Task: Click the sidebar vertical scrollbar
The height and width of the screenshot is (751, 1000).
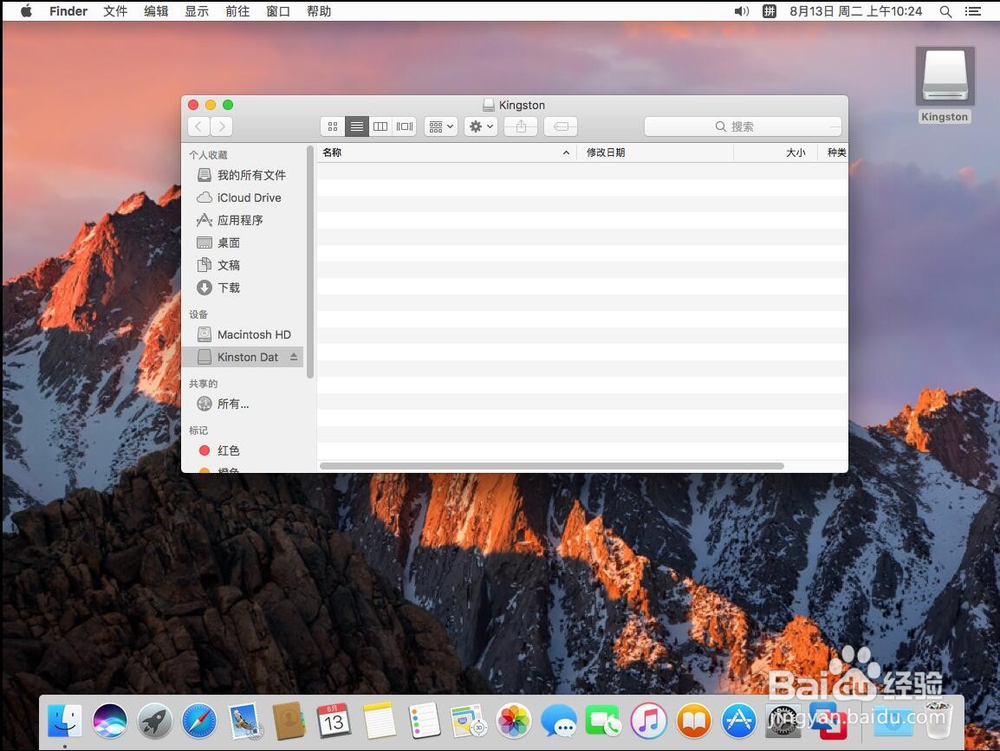Action: pyautogui.click(x=310, y=263)
